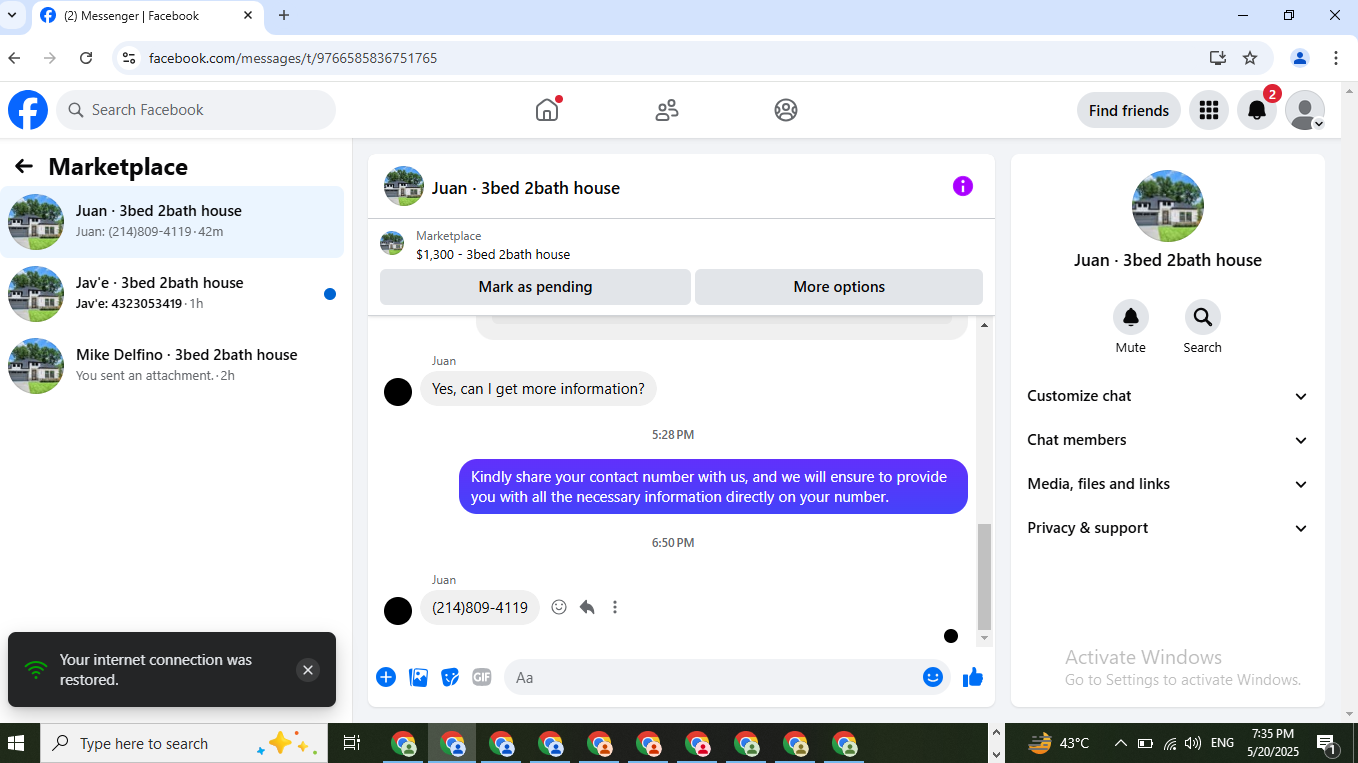This screenshot has width=1358, height=763.
Task: Expand Media, files and links section
Action: [x=1167, y=484]
